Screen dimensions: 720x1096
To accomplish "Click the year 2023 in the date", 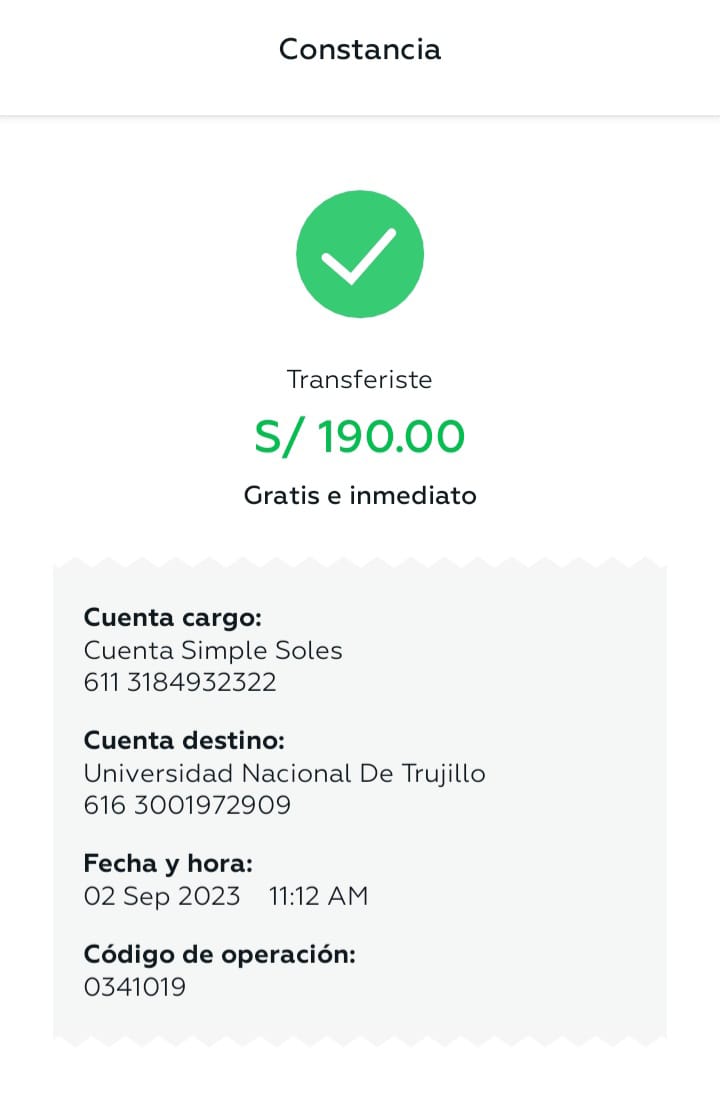I will [x=209, y=896].
